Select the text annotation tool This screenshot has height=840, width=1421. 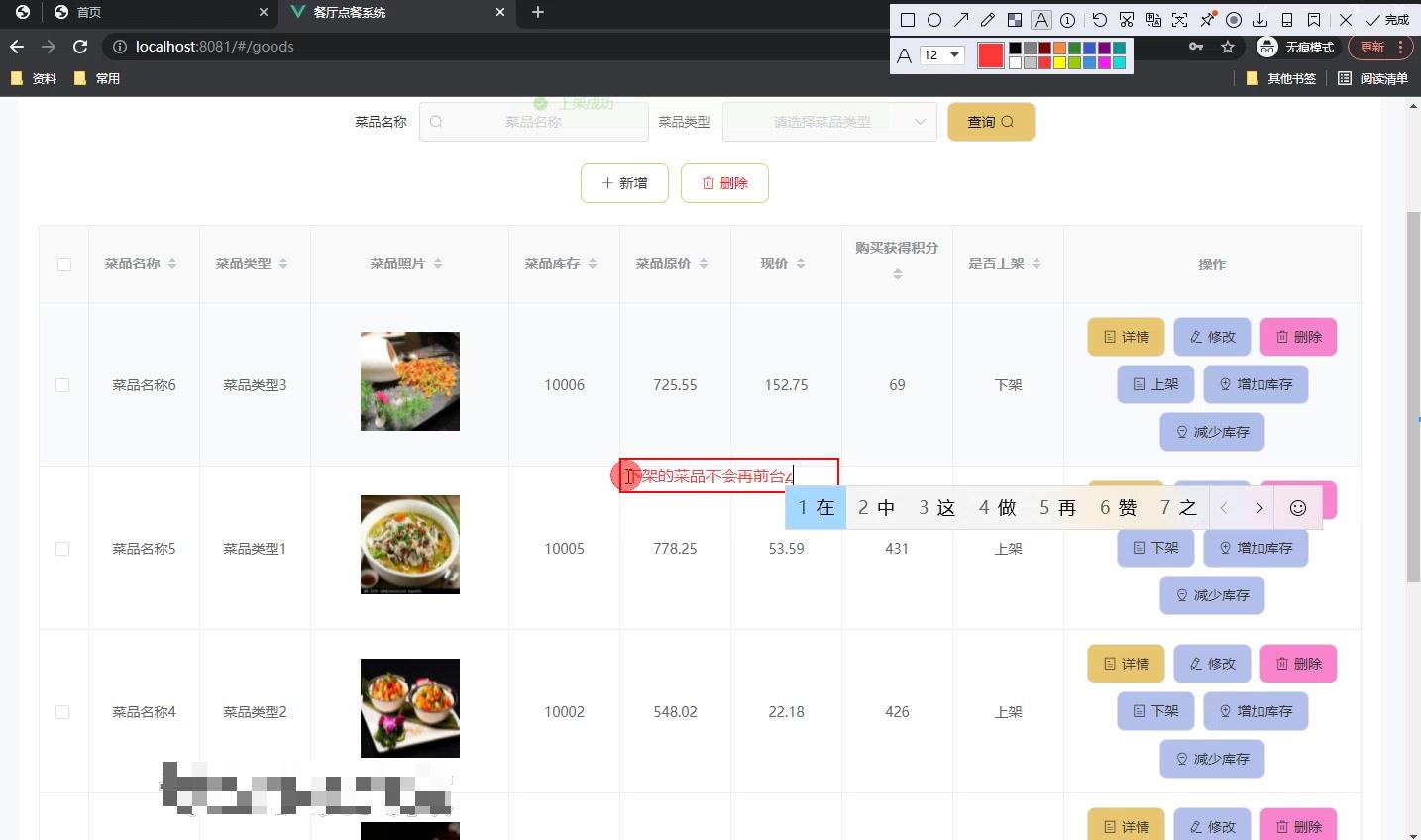click(1041, 20)
